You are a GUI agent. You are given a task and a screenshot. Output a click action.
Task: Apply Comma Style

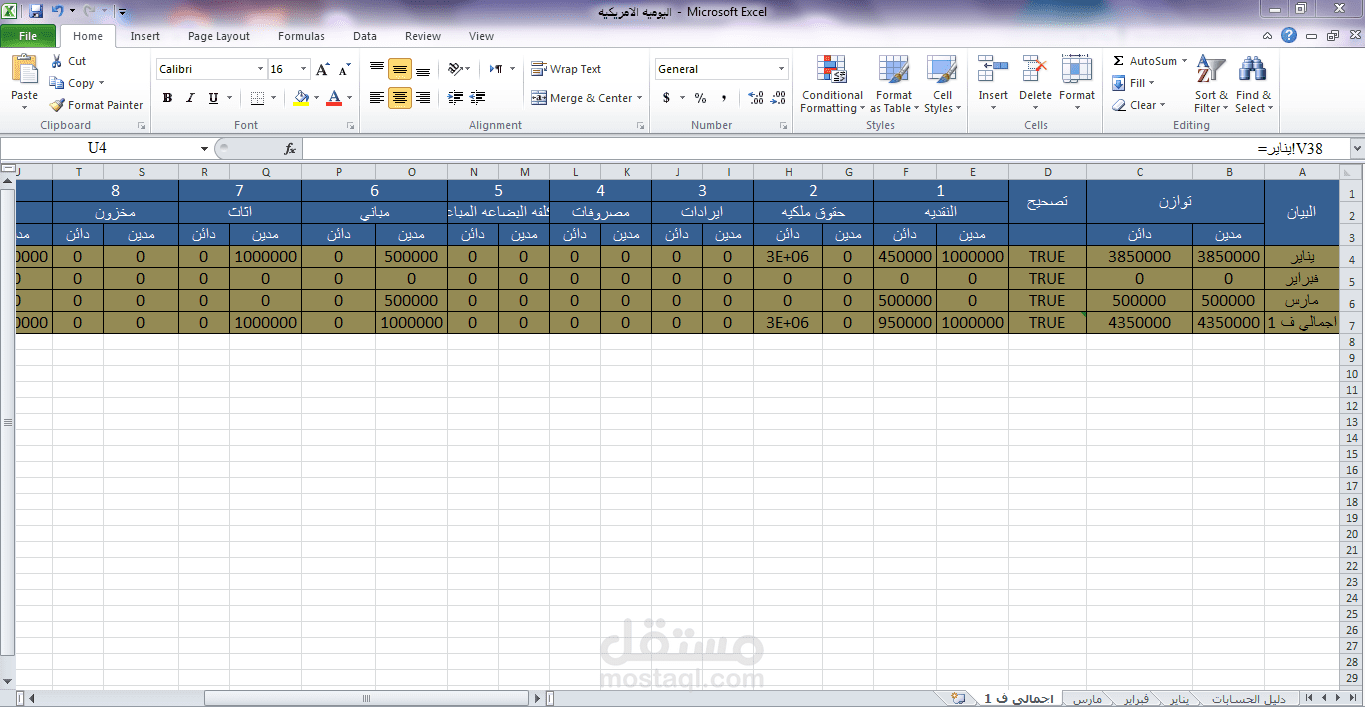coord(723,98)
